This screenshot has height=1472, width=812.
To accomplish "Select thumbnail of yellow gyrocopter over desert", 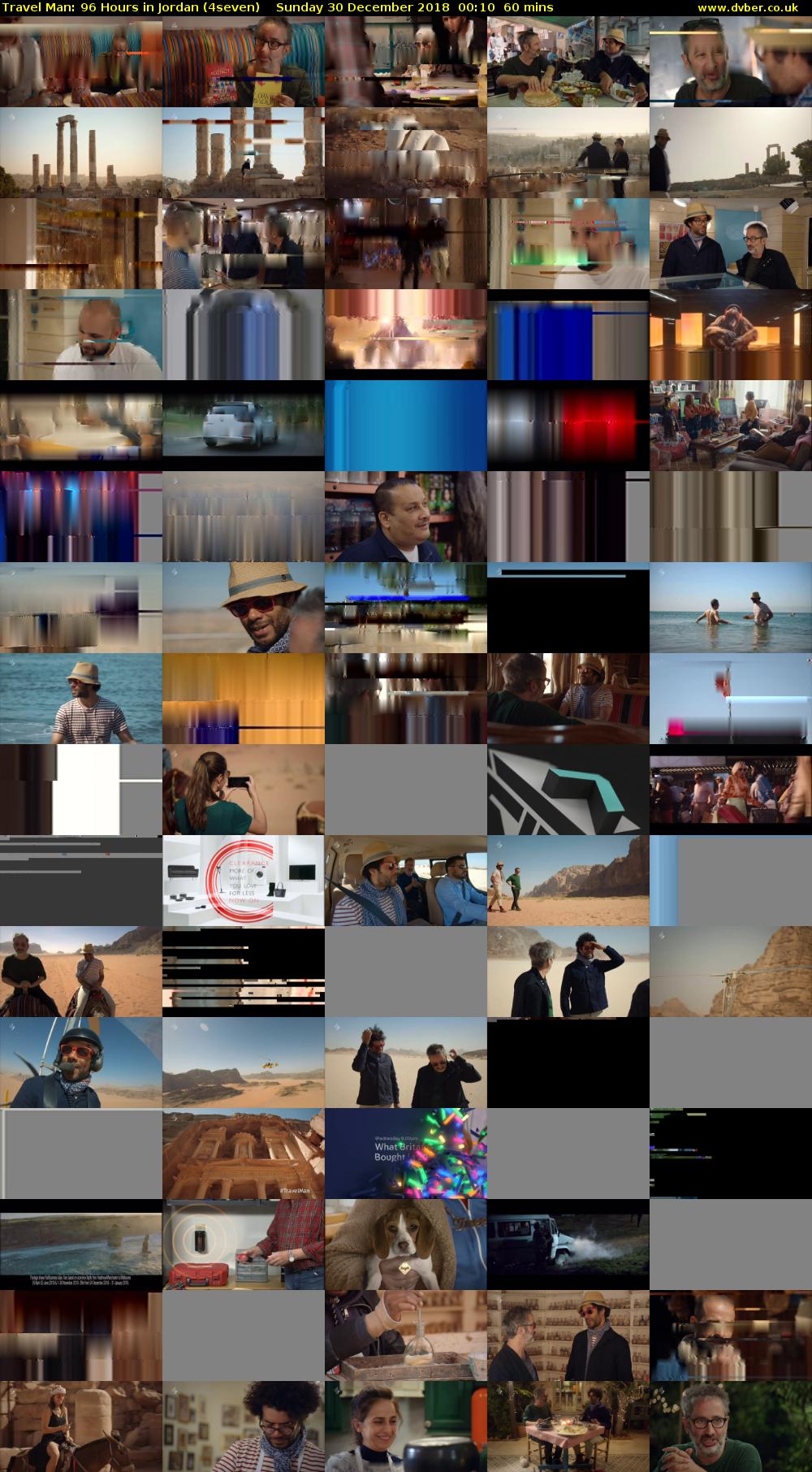I will (x=244, y=1063).
